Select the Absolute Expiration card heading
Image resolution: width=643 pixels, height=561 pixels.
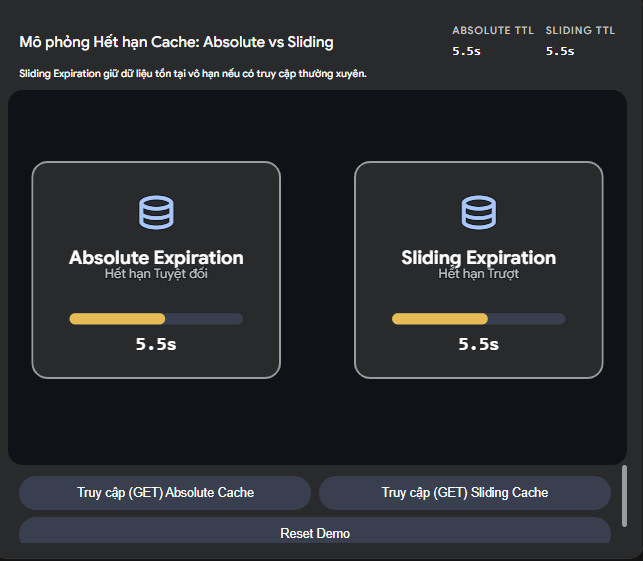(156, 257)
